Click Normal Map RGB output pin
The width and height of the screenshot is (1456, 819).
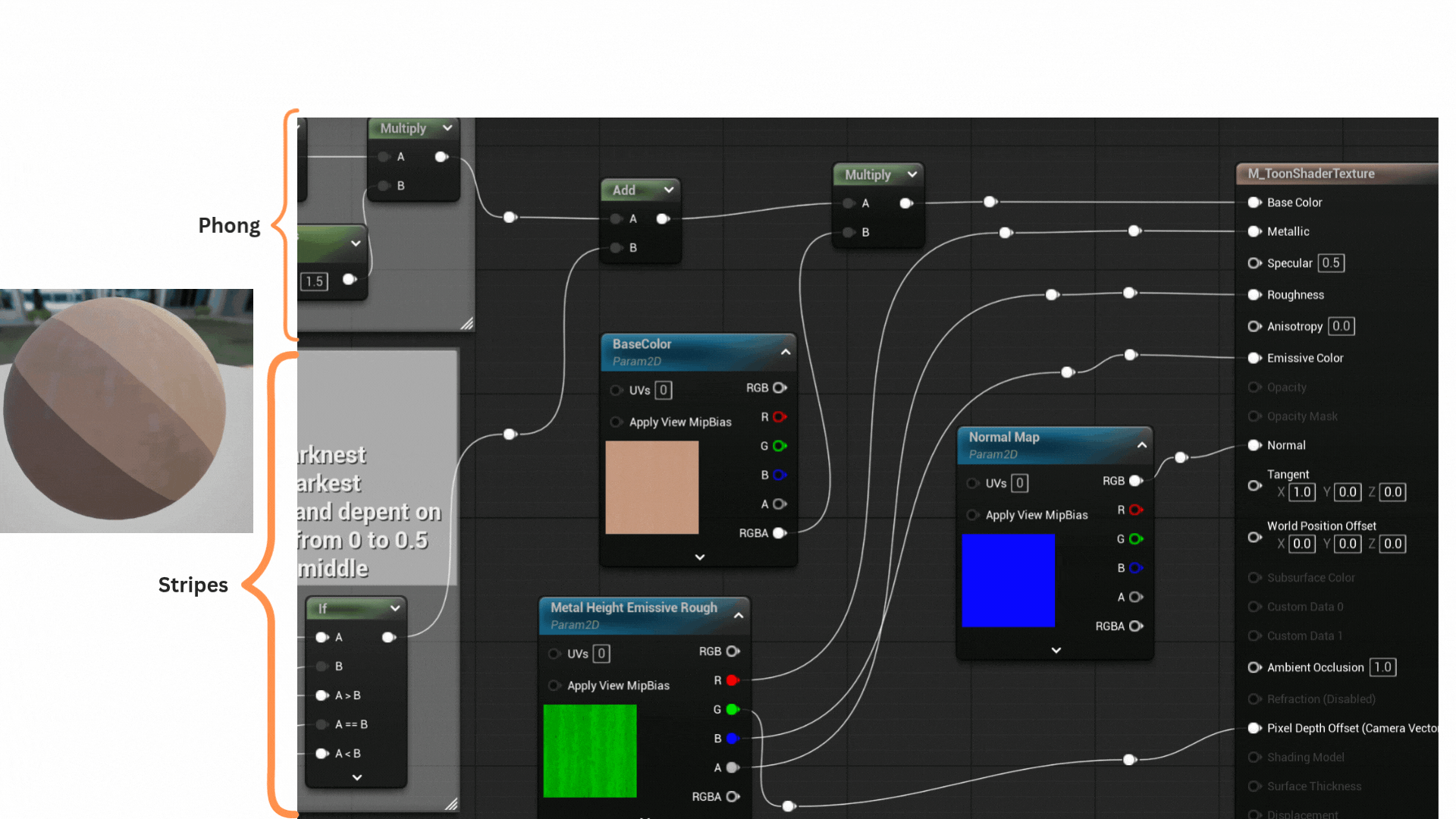pyautogui.click(x=1136, y=481)
